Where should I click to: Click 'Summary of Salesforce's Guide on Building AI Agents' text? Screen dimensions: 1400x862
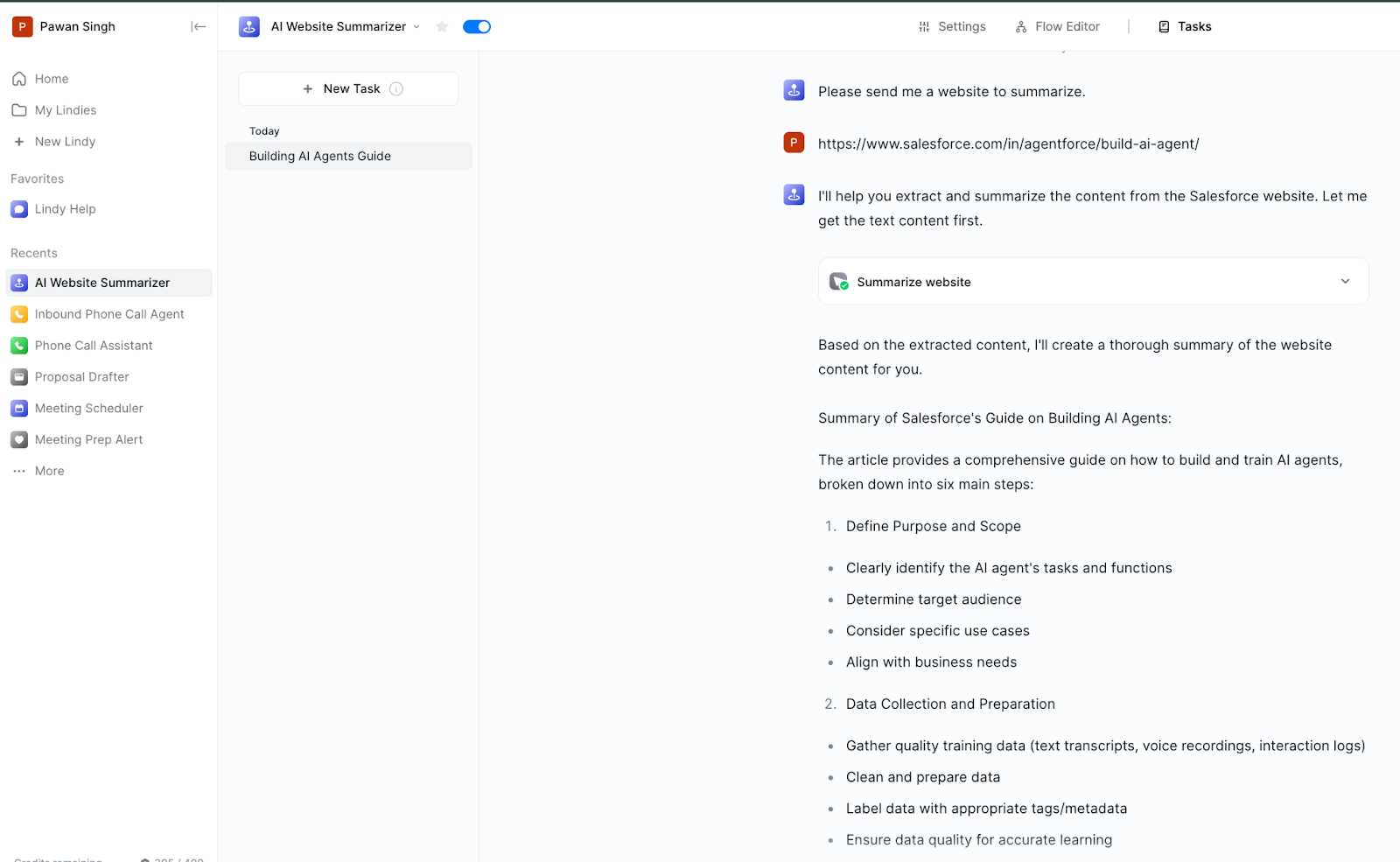995,418
